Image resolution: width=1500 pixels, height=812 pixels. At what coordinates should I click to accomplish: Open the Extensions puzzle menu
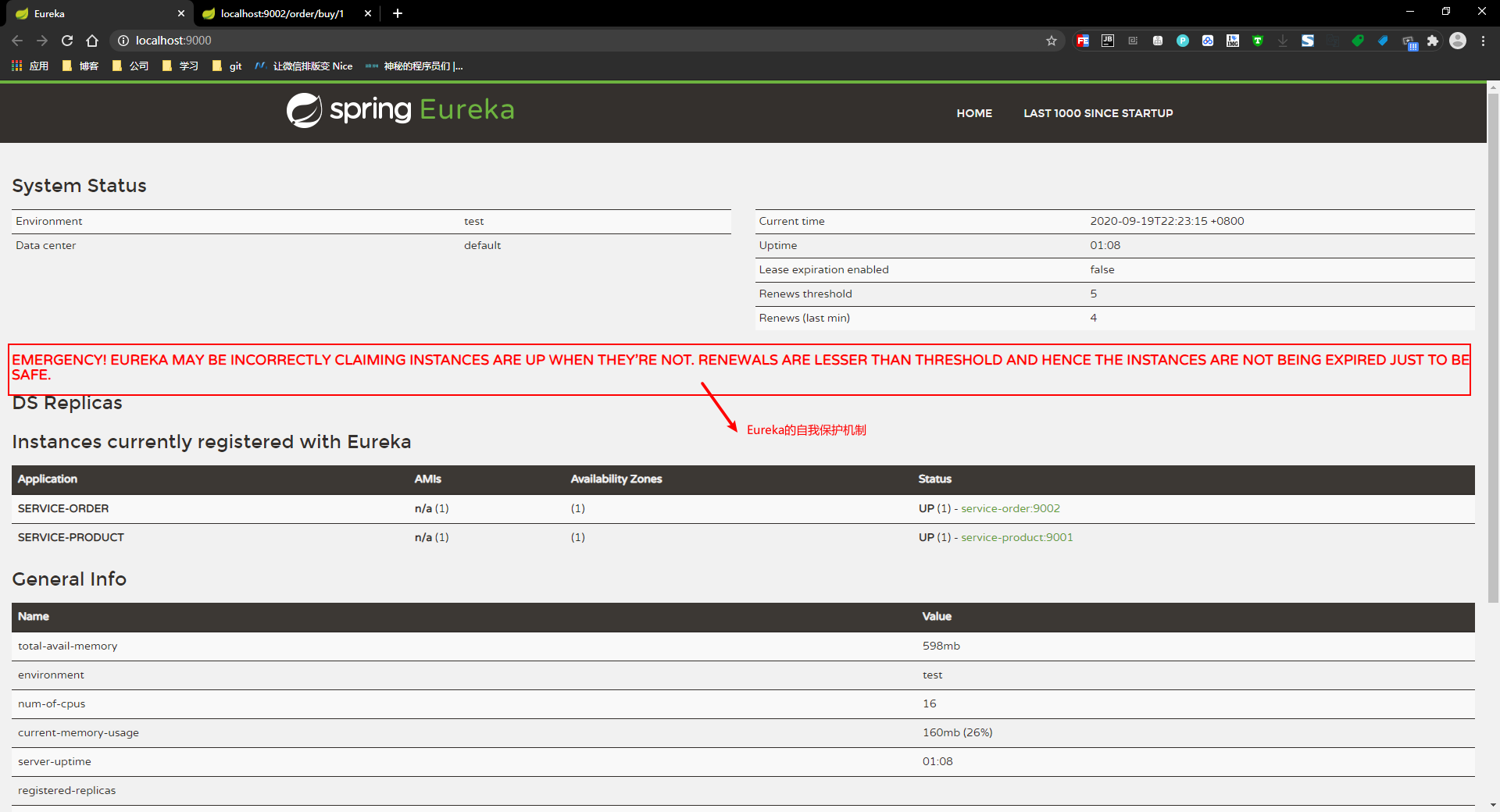[1433, 41]
